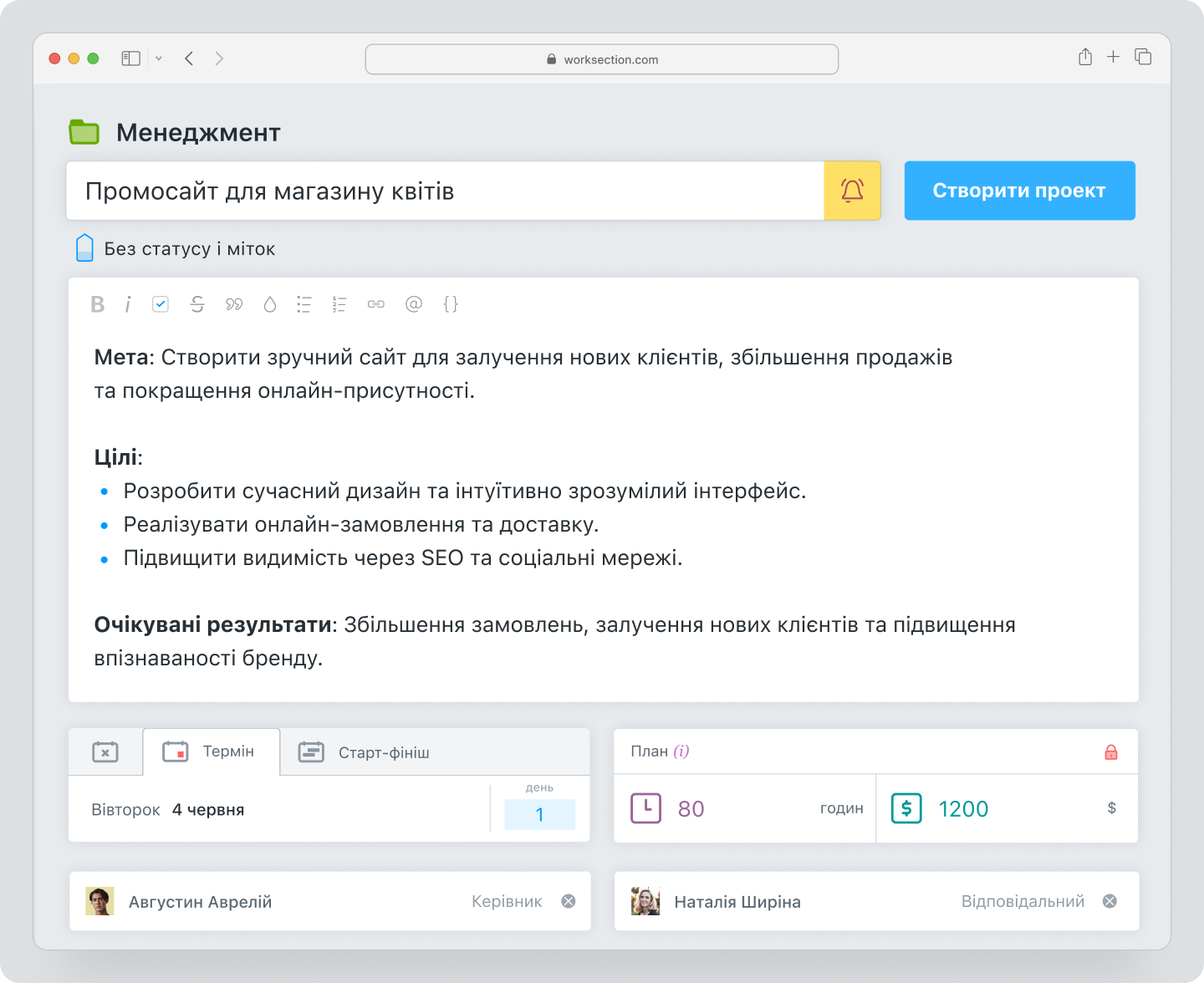This screenshot has width=1204, height=983.
Task: Open the Plan info tooltip '(i)'
Action: click(x=682, y=751)
